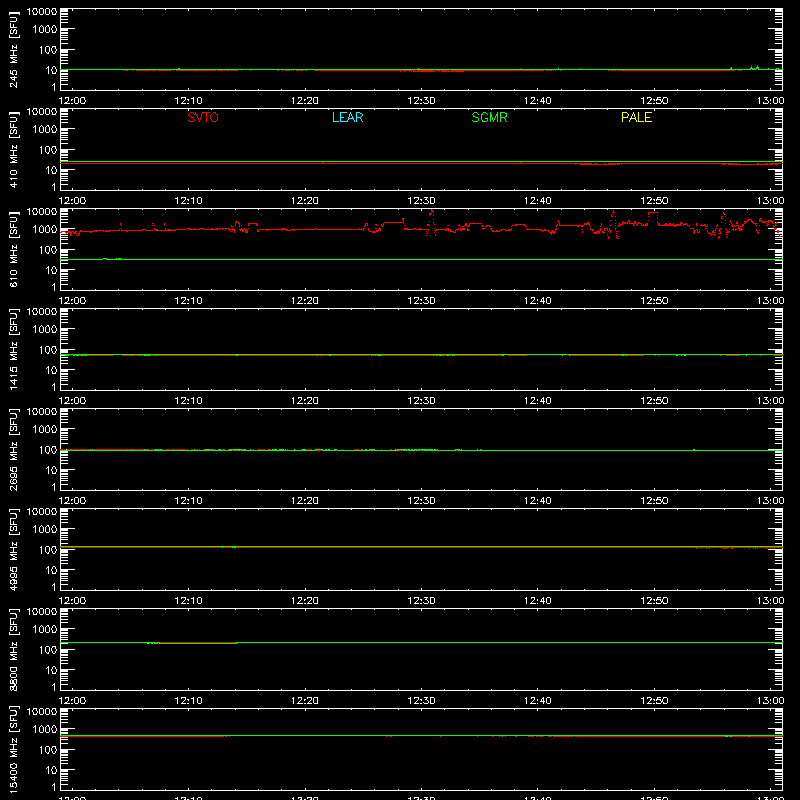The height and width of the screenshot is (800, 800).
Task: Click 12:10 tick label below 8800 MHz plot
Action: (x=188, y=701)
